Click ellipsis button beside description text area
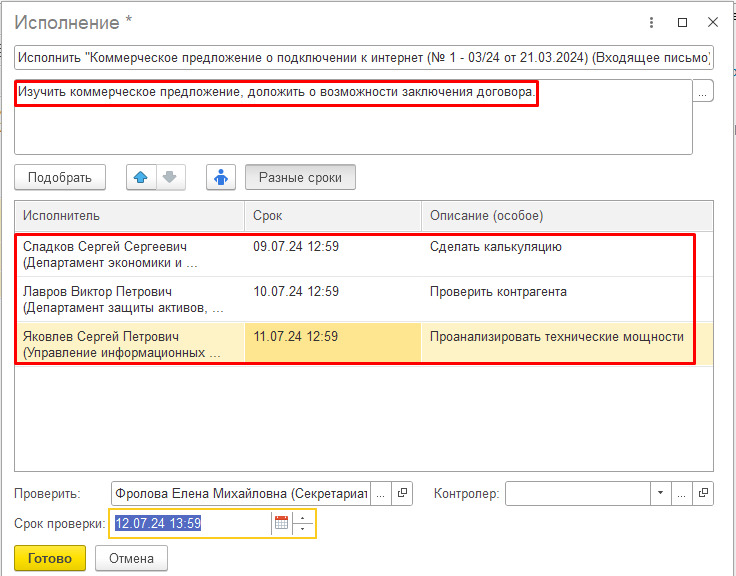736x576 pixels. coord(704,91)
